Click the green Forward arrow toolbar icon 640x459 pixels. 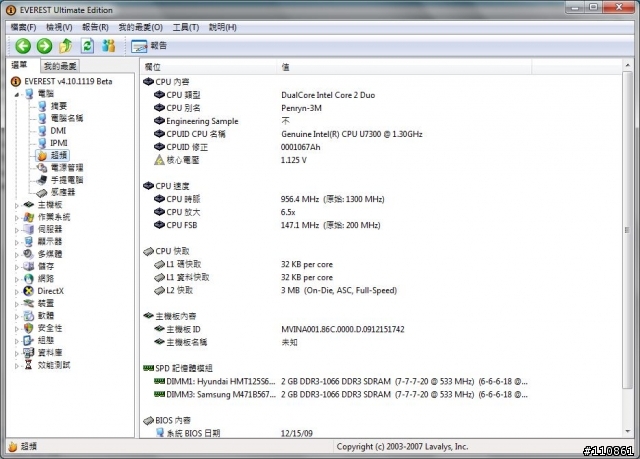click(x=44, y=46)
